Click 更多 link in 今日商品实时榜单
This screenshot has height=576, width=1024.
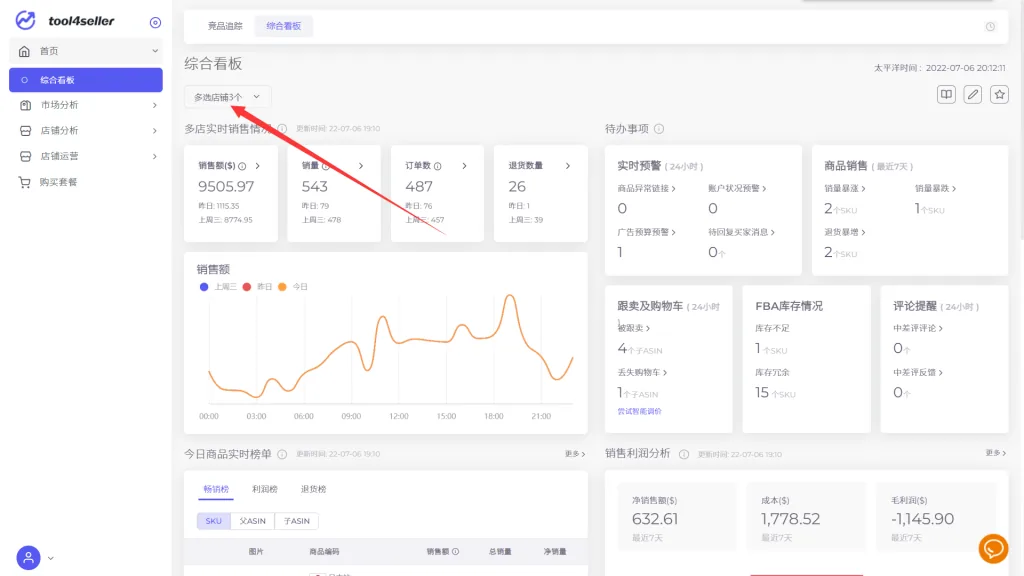575,454
